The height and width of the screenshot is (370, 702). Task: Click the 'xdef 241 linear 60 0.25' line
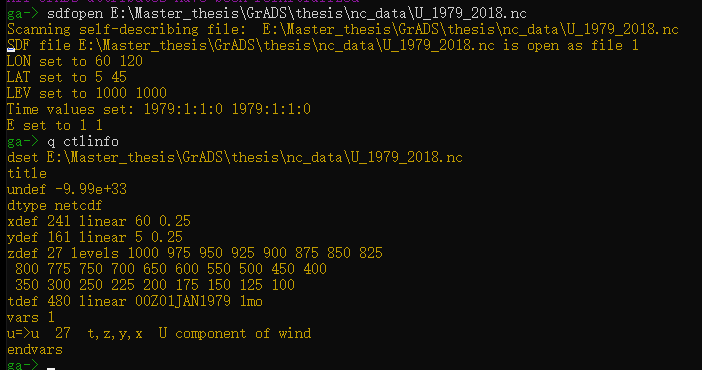(x=99, y=221)
